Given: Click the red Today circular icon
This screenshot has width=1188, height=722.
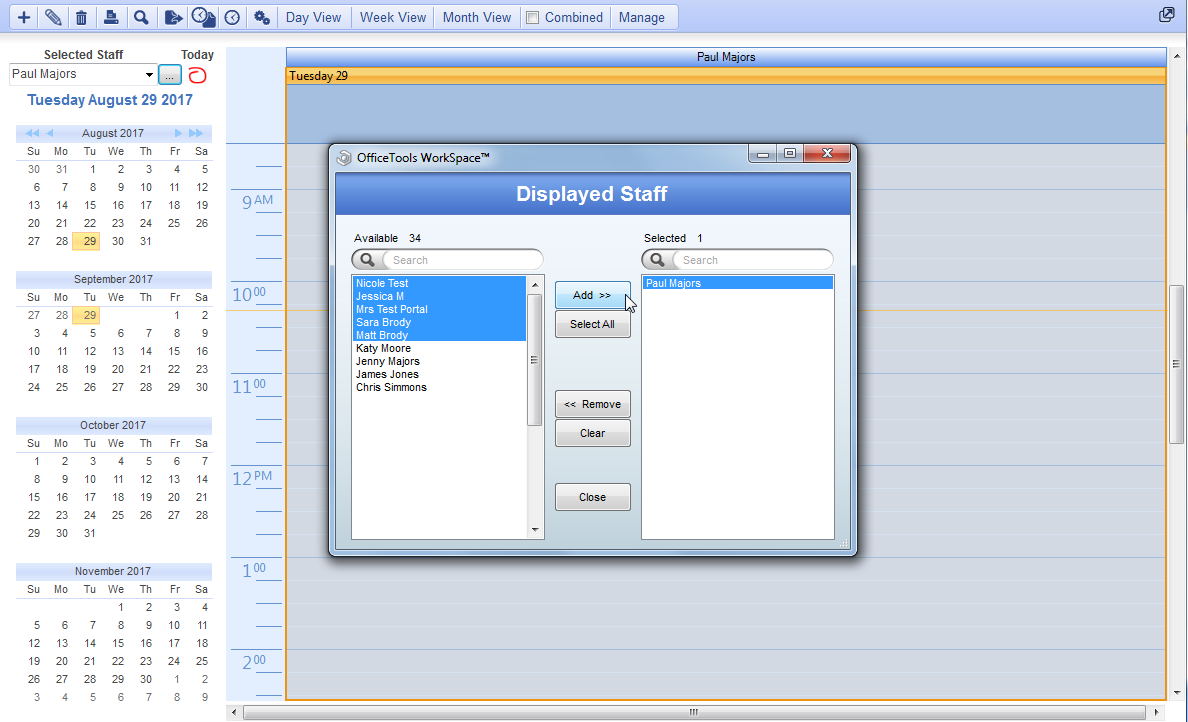Looking at the screenshot, I should pyautogui.click(x=197, y=75).
